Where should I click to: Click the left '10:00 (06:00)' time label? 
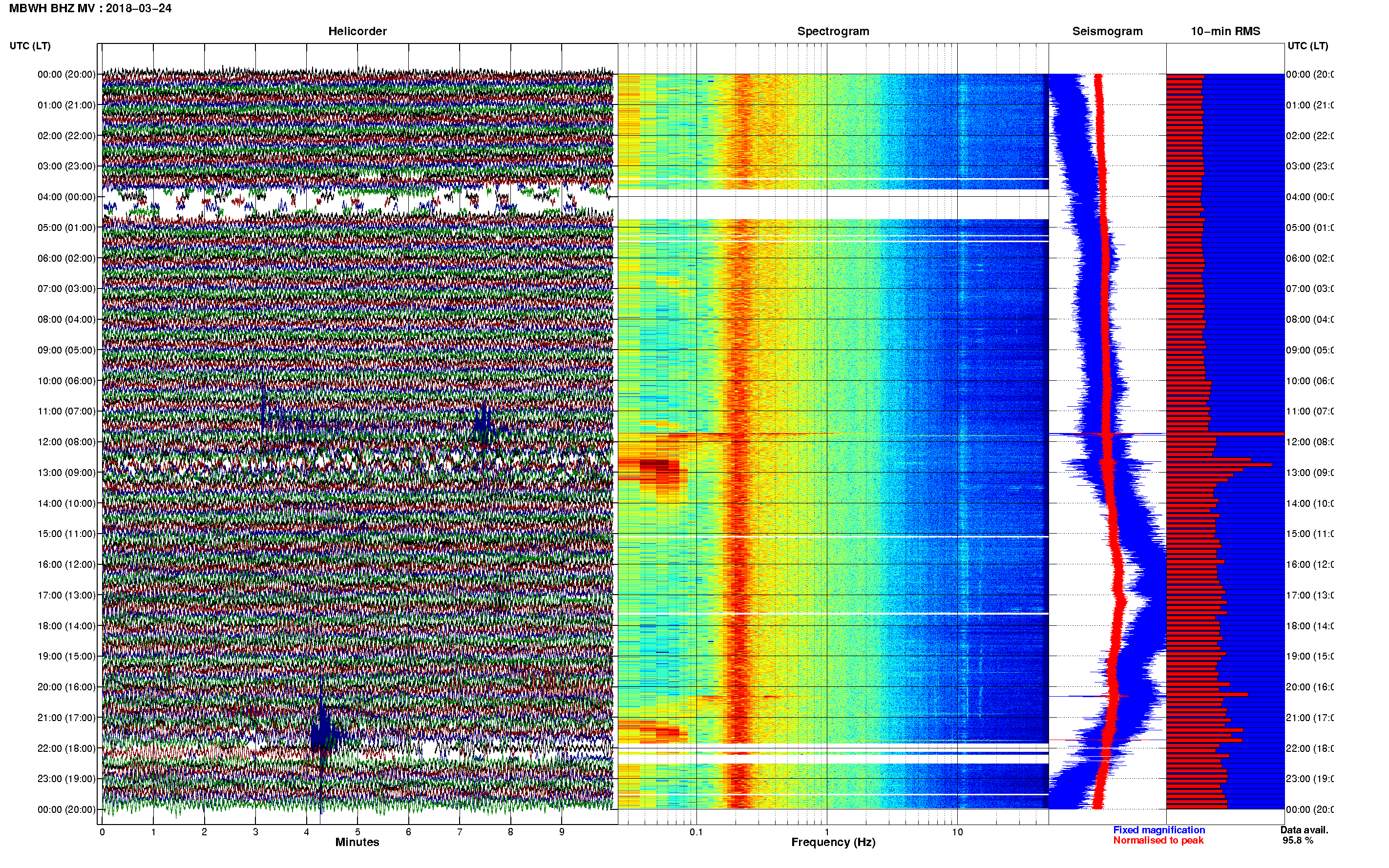[66, 381]
